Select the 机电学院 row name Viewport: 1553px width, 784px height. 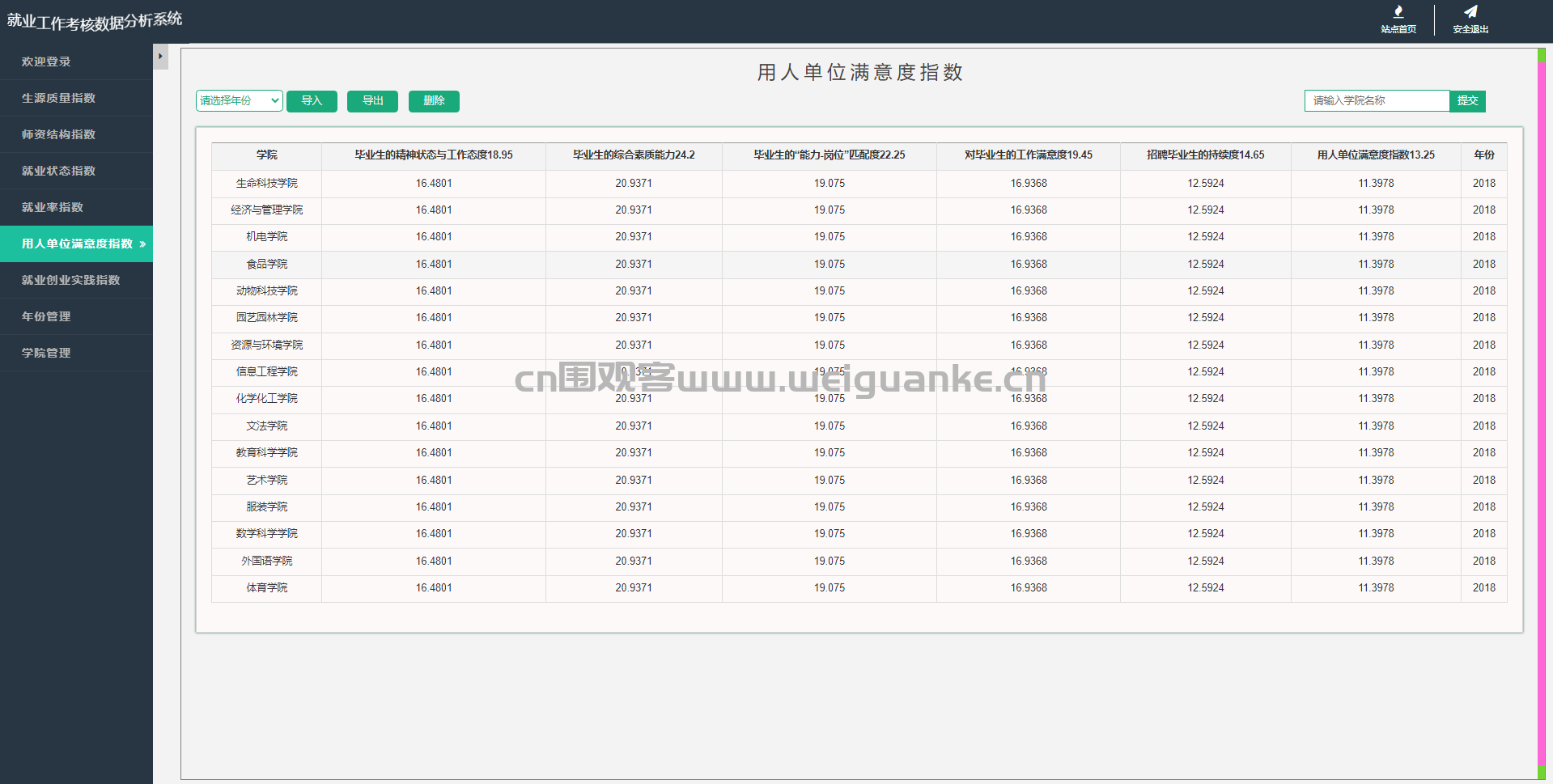(266, 237)
